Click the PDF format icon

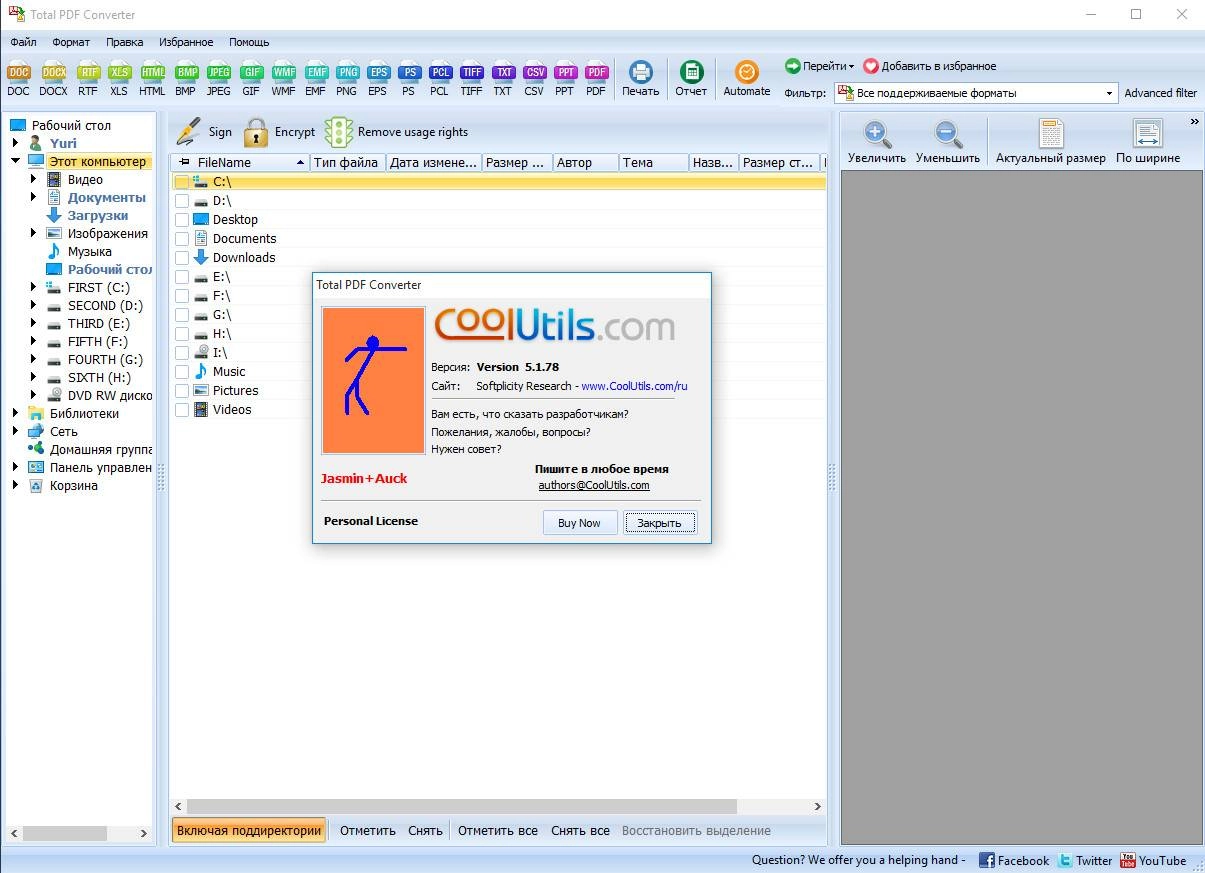pos(596,79)
